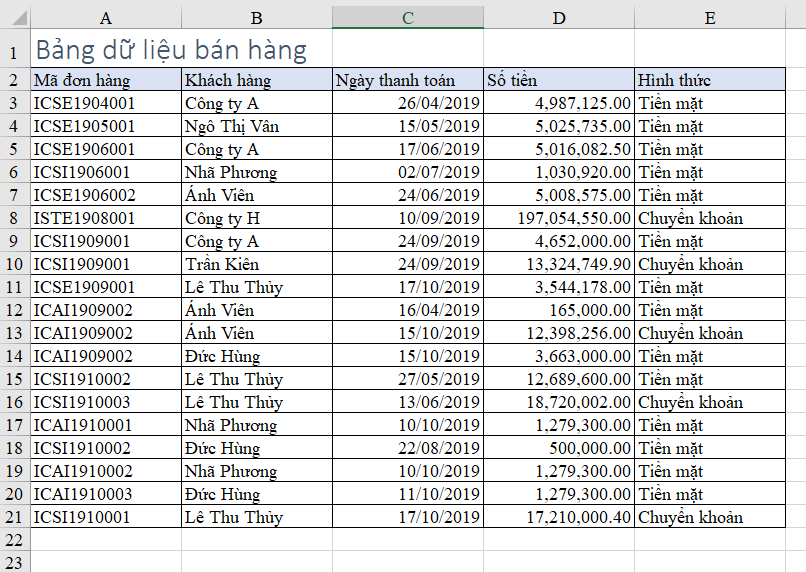
Task: Click date cell 02/07/2019
Action: (408, 172)
